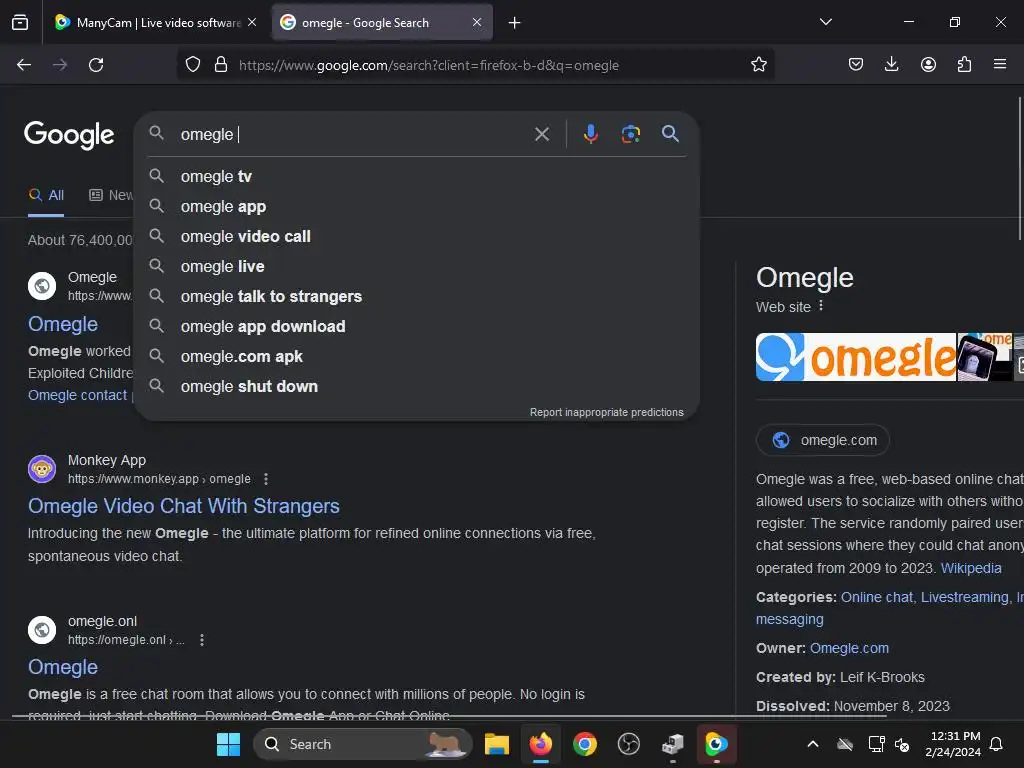Click the Windows taskbar Search box
This screenshot has width=1024, height=768.
pos(362,744)
